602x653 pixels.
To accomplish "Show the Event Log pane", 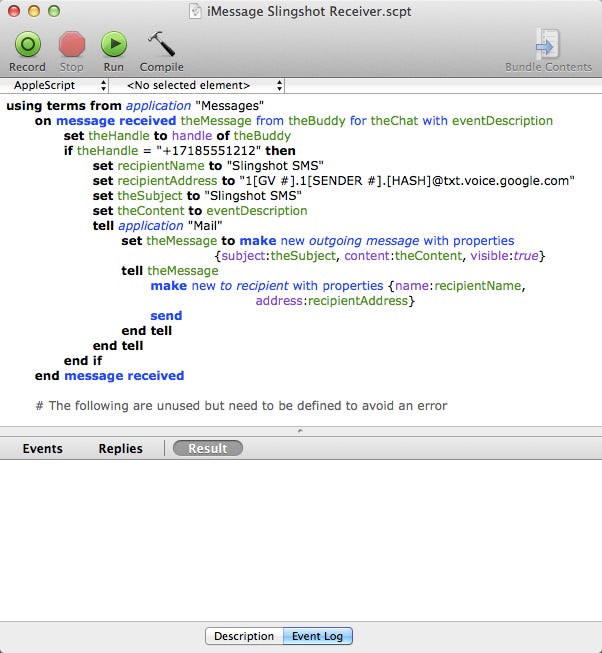I will pyautogui.click(x=318, y=636).
